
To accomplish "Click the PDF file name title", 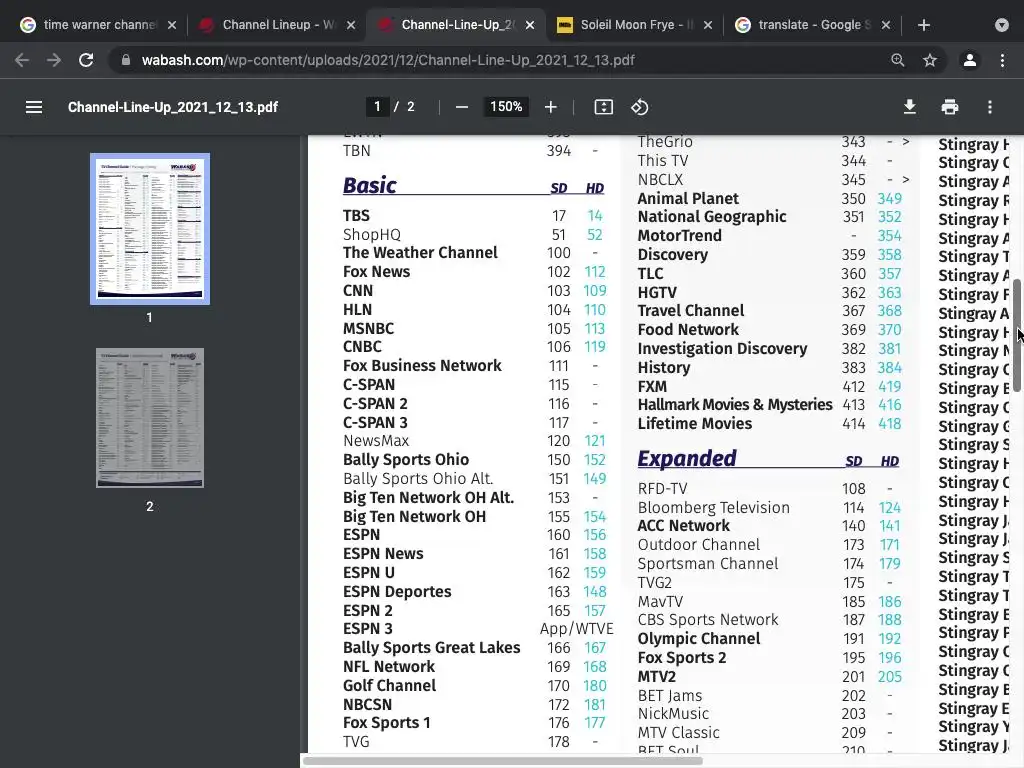I will [173, 107].
